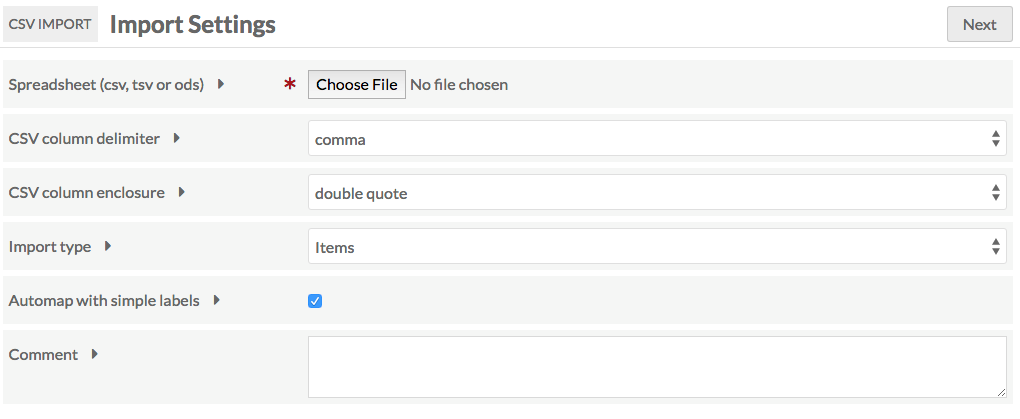This screenshot has height=419, width=1020.
Task: Click the Choose File button
Action: click(356, 85)
